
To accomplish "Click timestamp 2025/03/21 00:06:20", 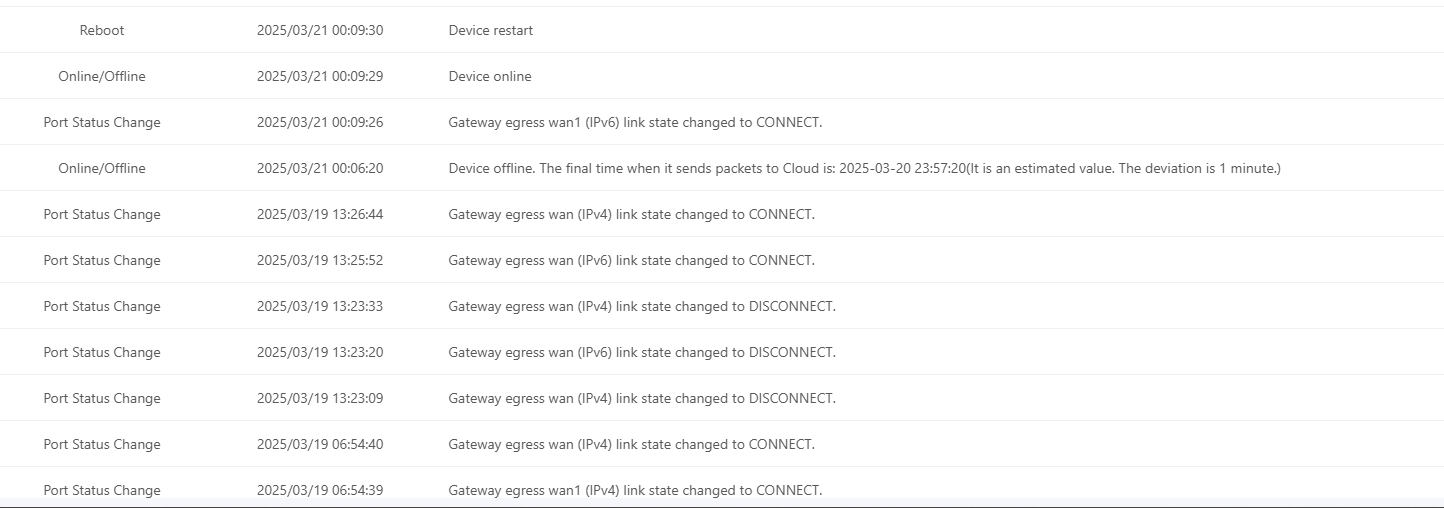I will click(320, 168).
